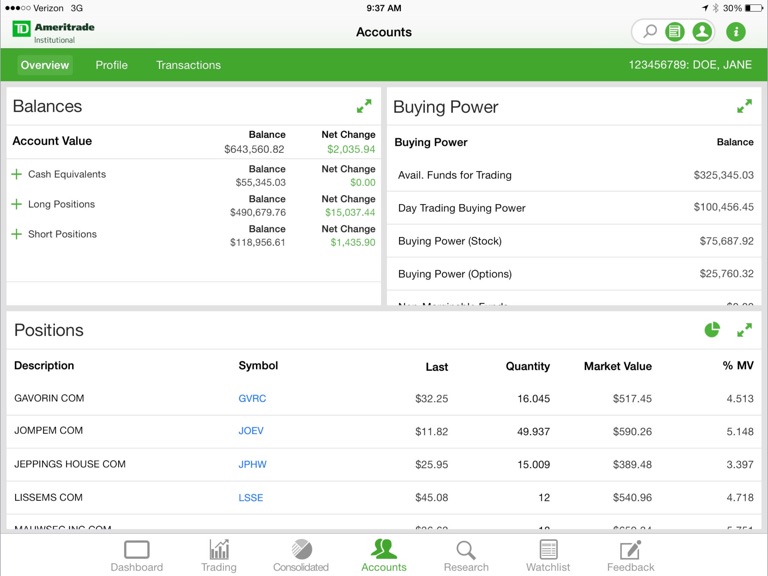
Task: Open the search magnifier icon in header
Action: (650, 32)
